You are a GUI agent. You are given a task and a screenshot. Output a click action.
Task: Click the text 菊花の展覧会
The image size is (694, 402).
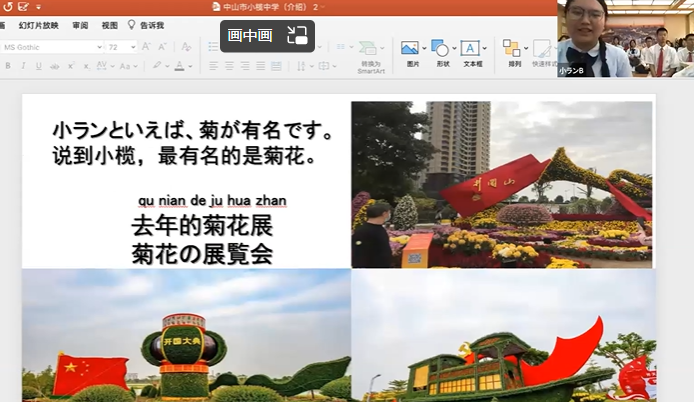(x=202, y=254)
